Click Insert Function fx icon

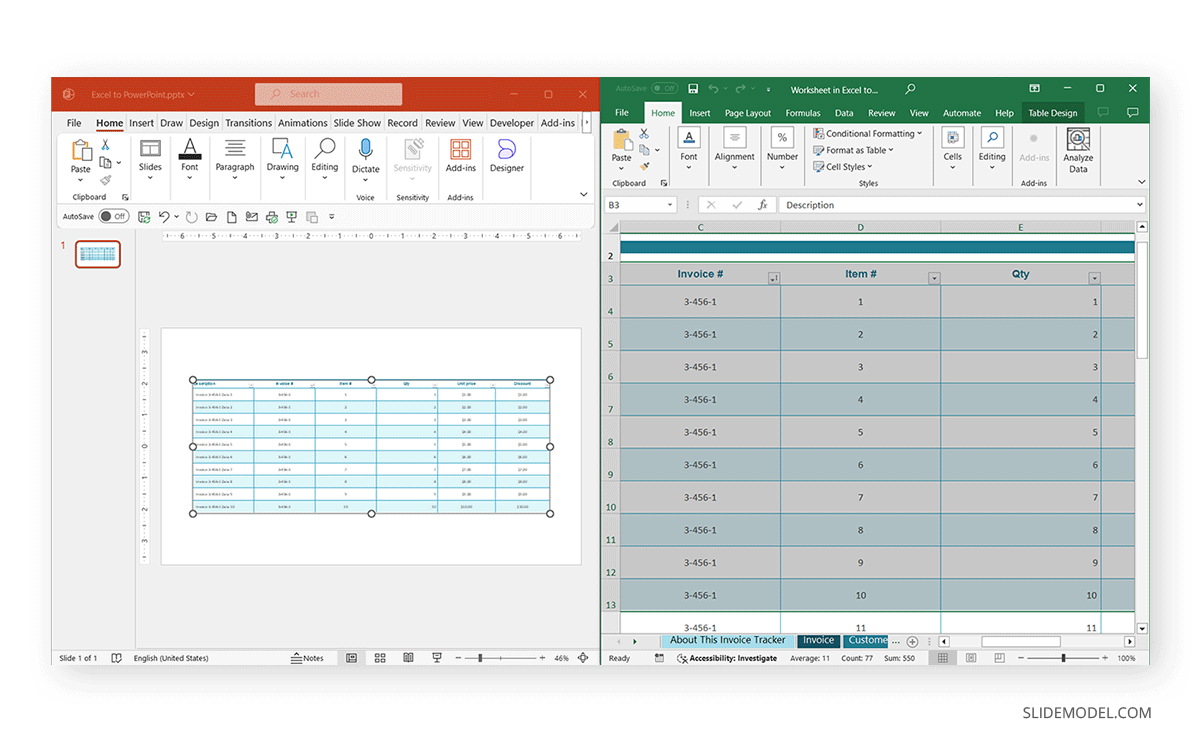762,205
